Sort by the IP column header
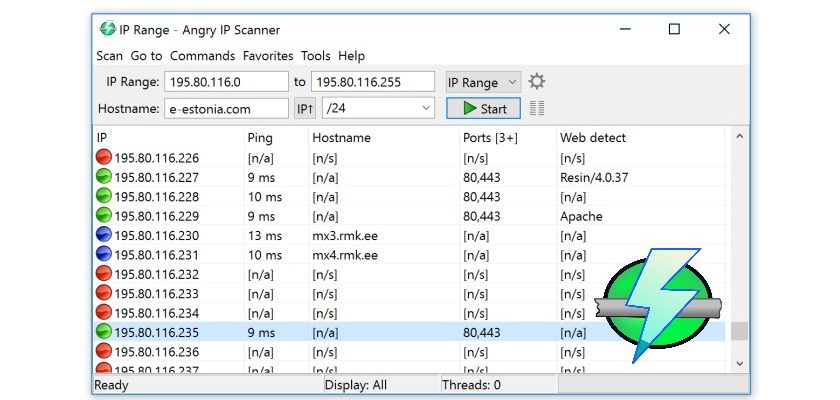 click(168, 138)
